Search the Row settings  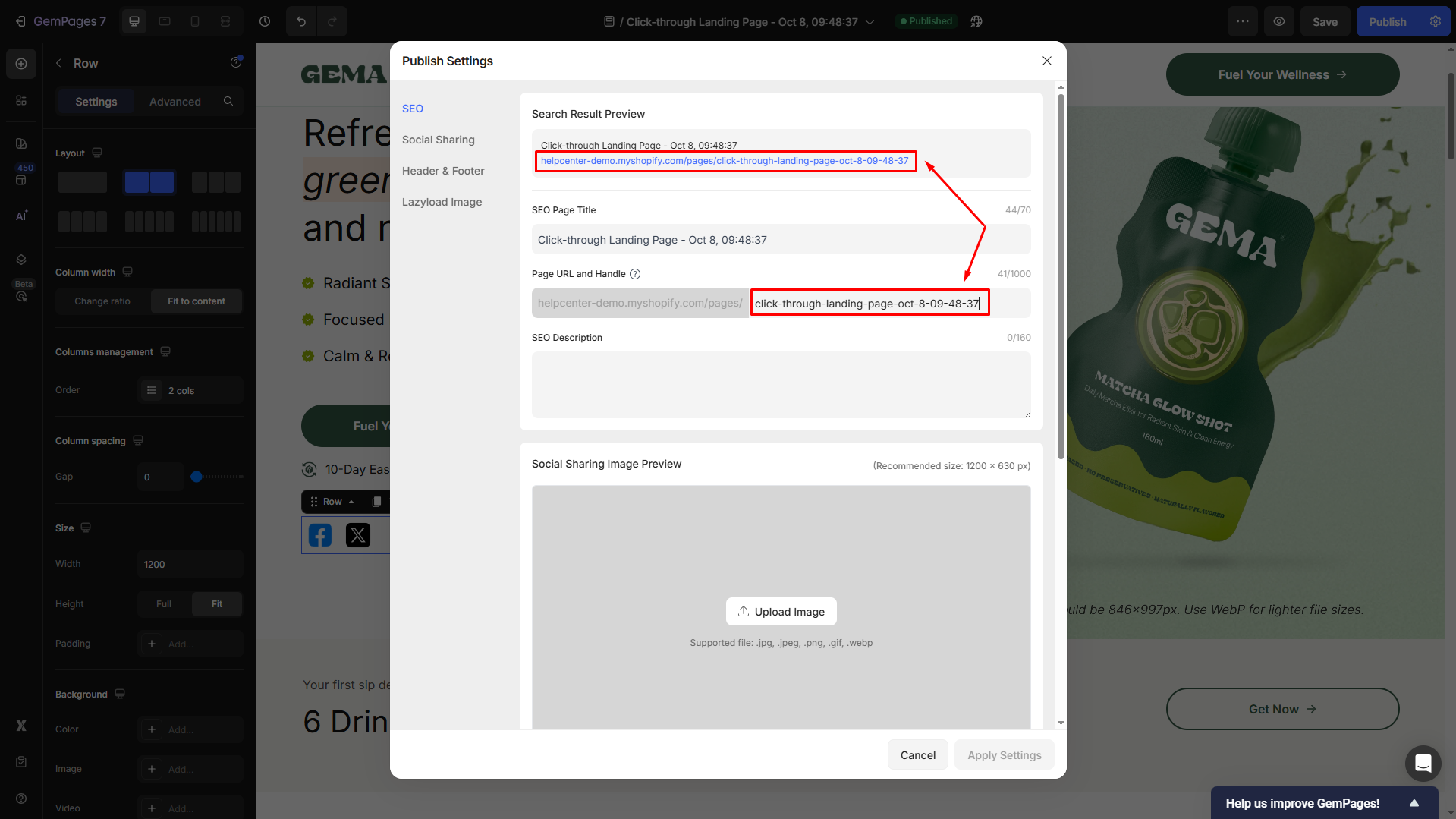(x=228, y=101)
